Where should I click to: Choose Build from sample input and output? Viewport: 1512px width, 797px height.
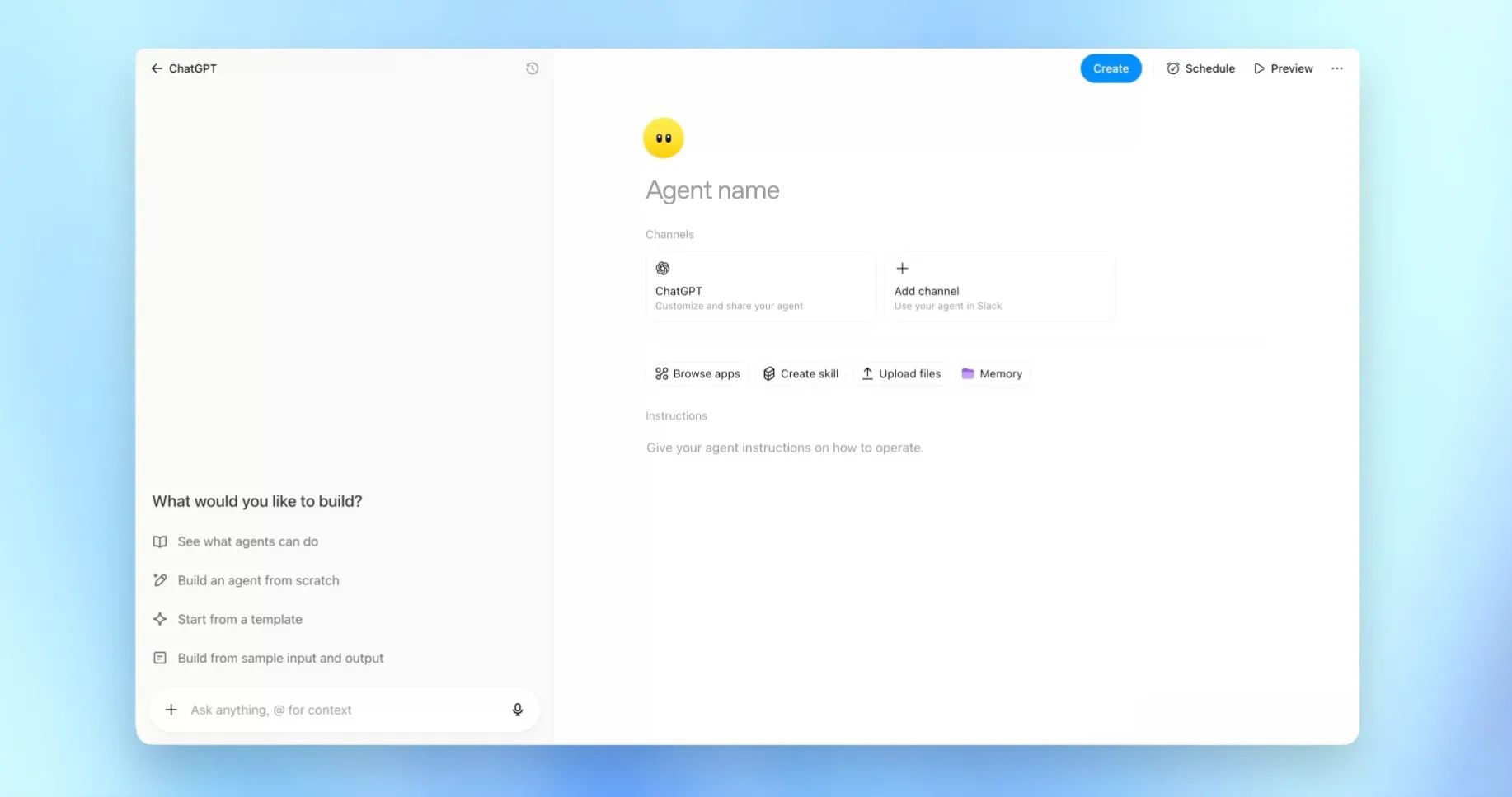pyautogui.click(x=269, y=658)
